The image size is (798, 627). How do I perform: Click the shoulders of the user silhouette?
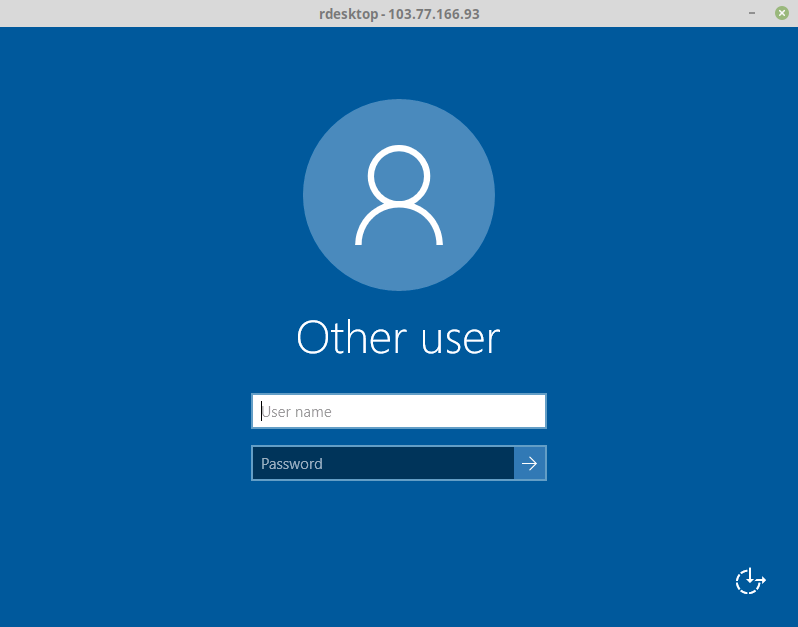point(399,228)
